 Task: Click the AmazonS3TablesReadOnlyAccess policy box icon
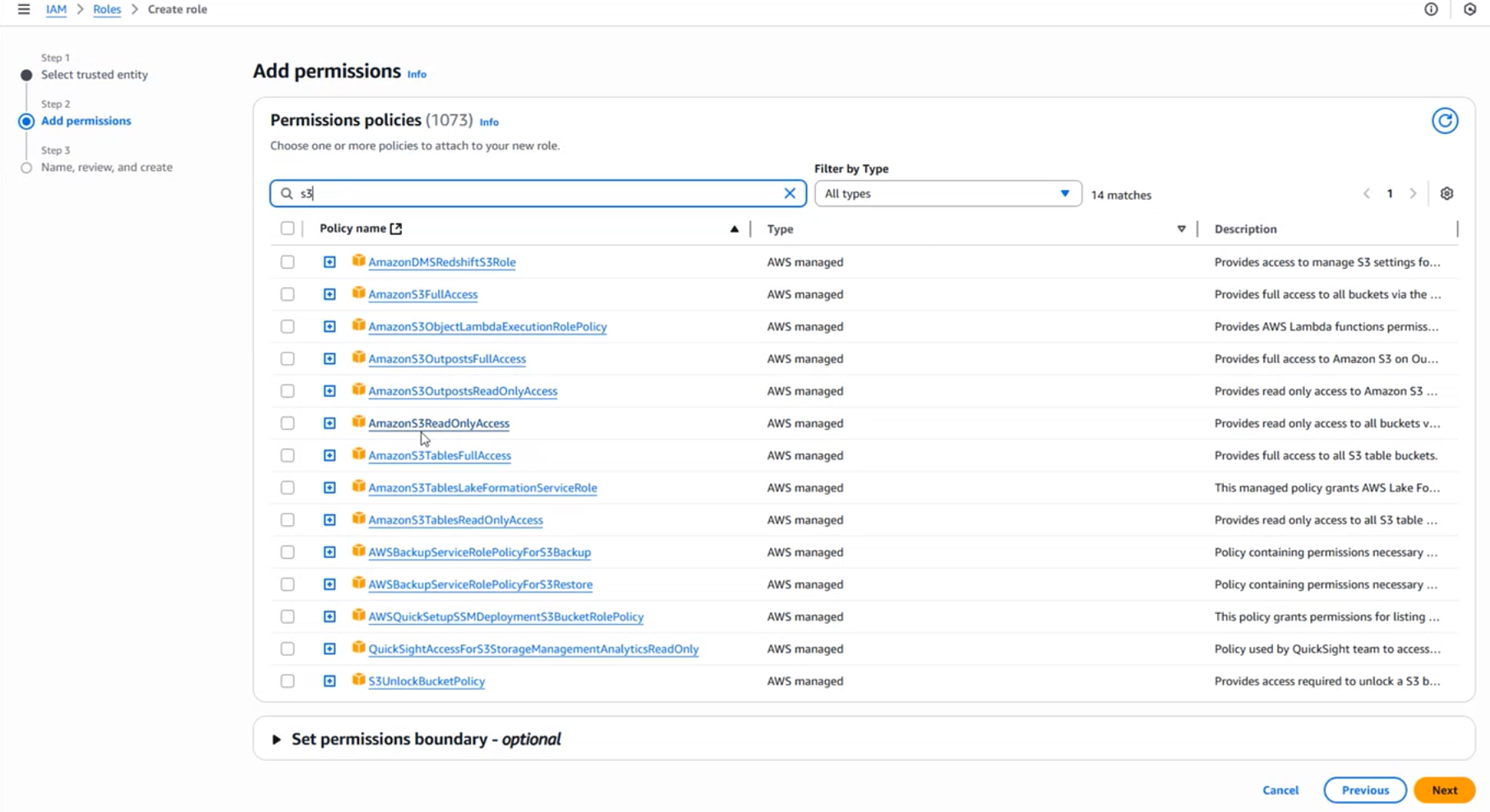coord(358,519)
